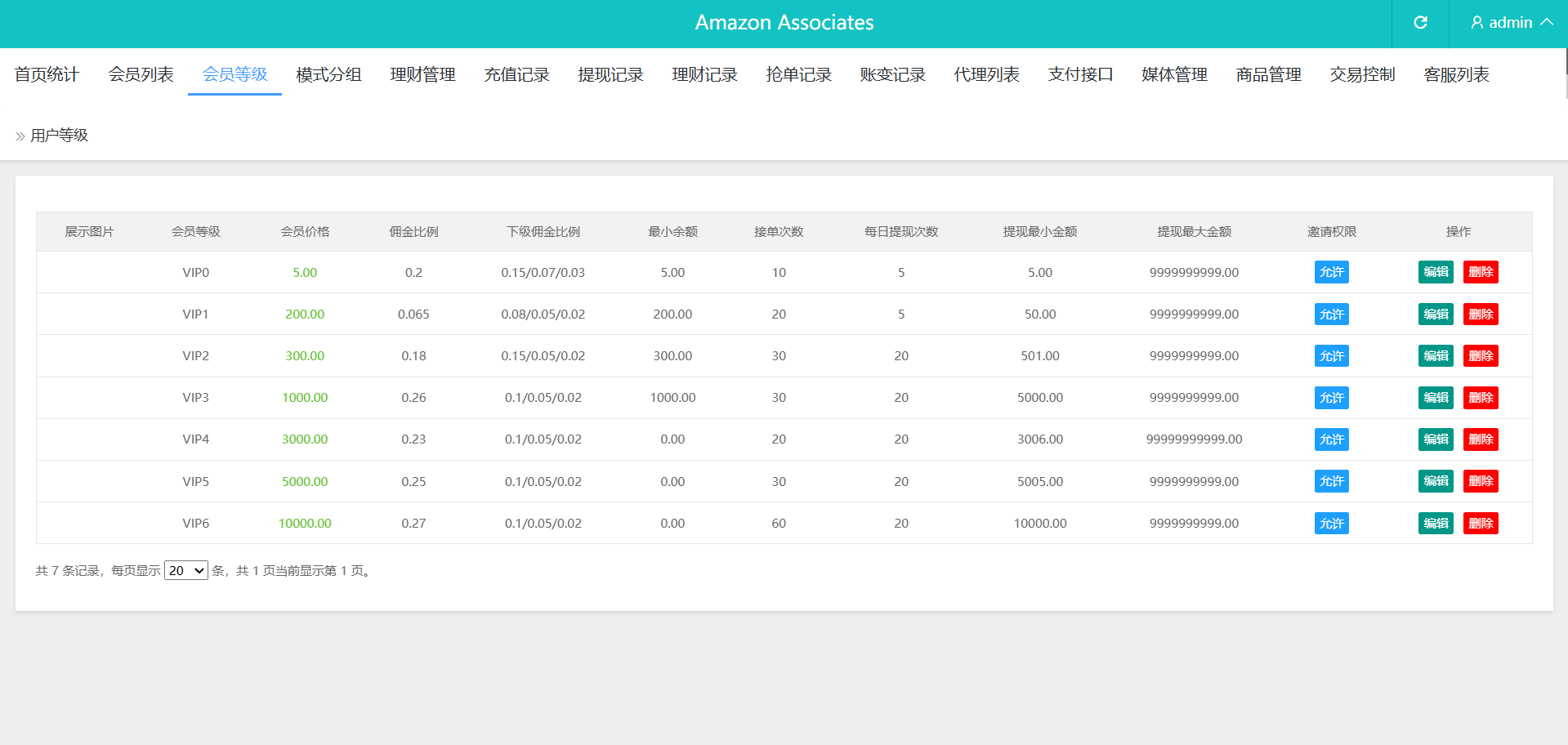Click 允许 button in VIP4 row
The height and width of the screenshot is (745, 1568).
[1331, 439]
